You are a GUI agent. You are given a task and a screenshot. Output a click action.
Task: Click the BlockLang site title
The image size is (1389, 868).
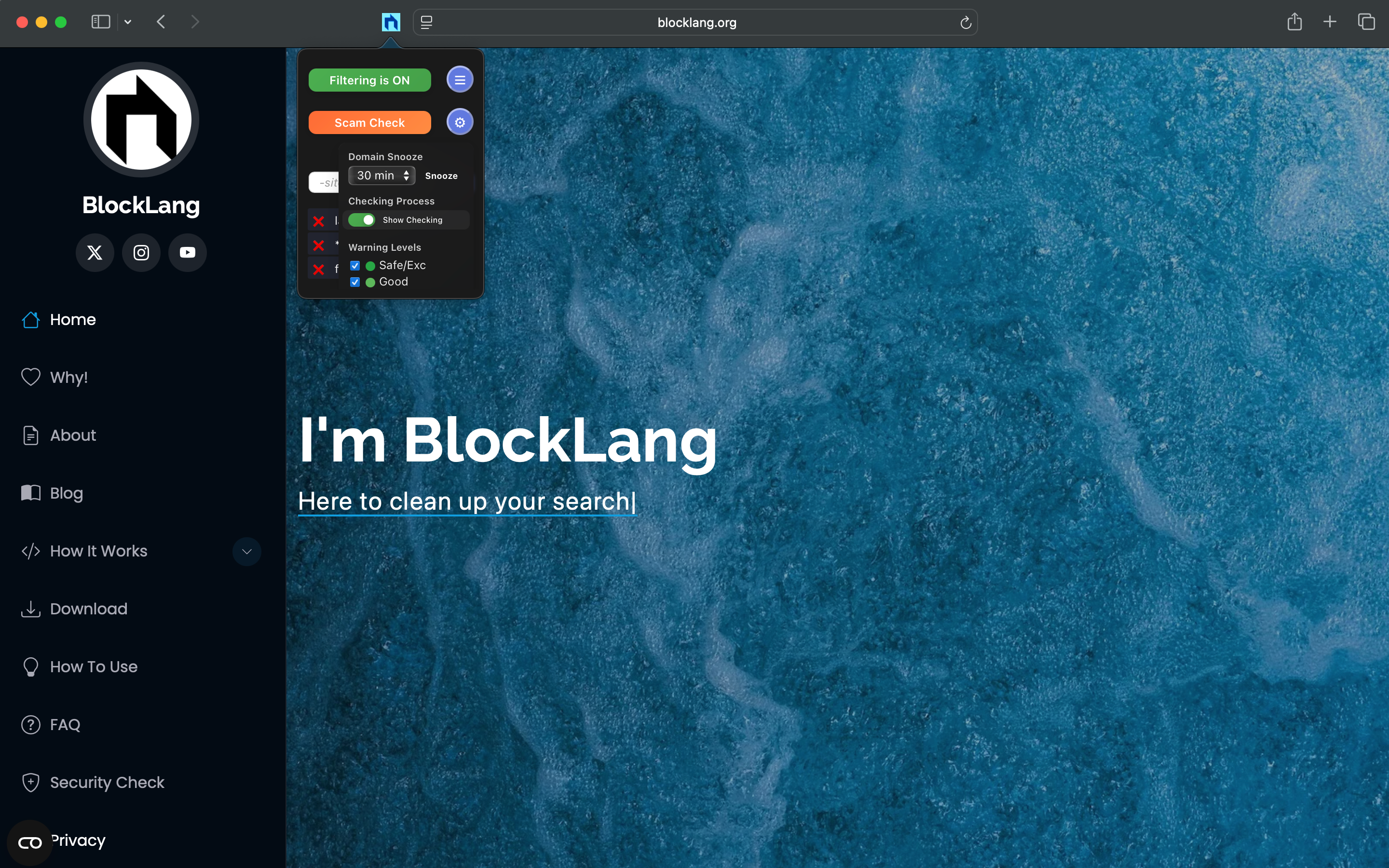click(141, 205)
